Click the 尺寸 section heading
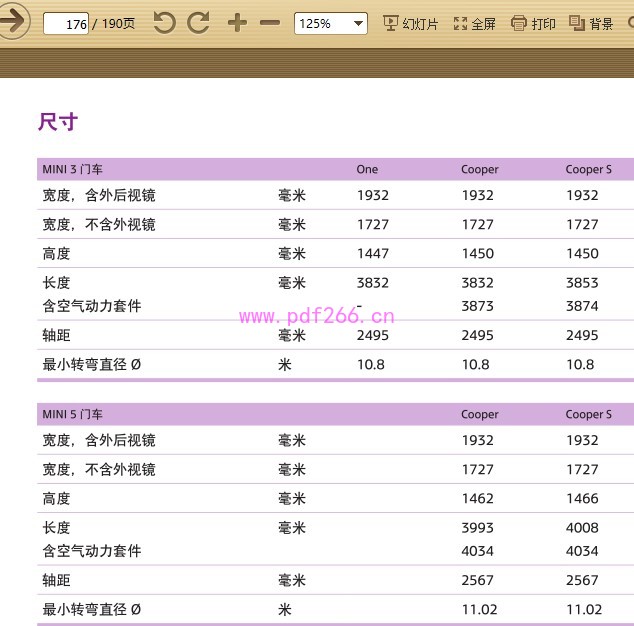 (58, 122)
